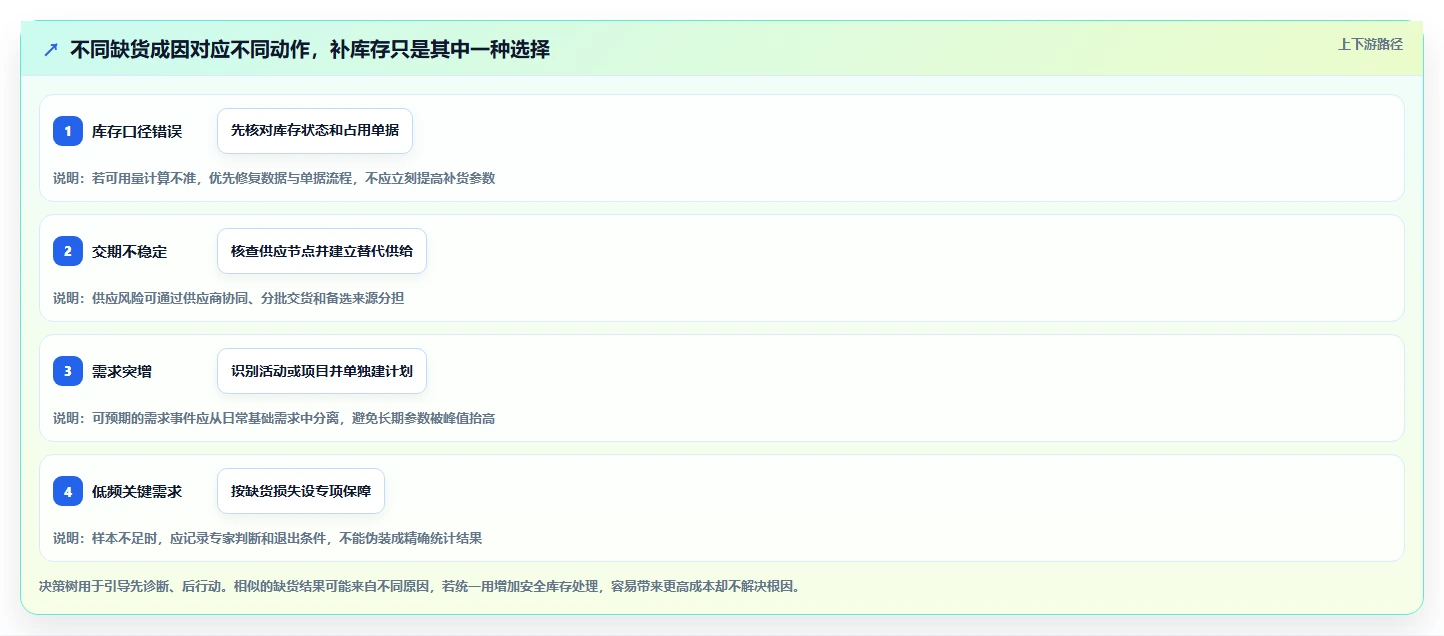Select step number 3 badge

coord(68,371)
